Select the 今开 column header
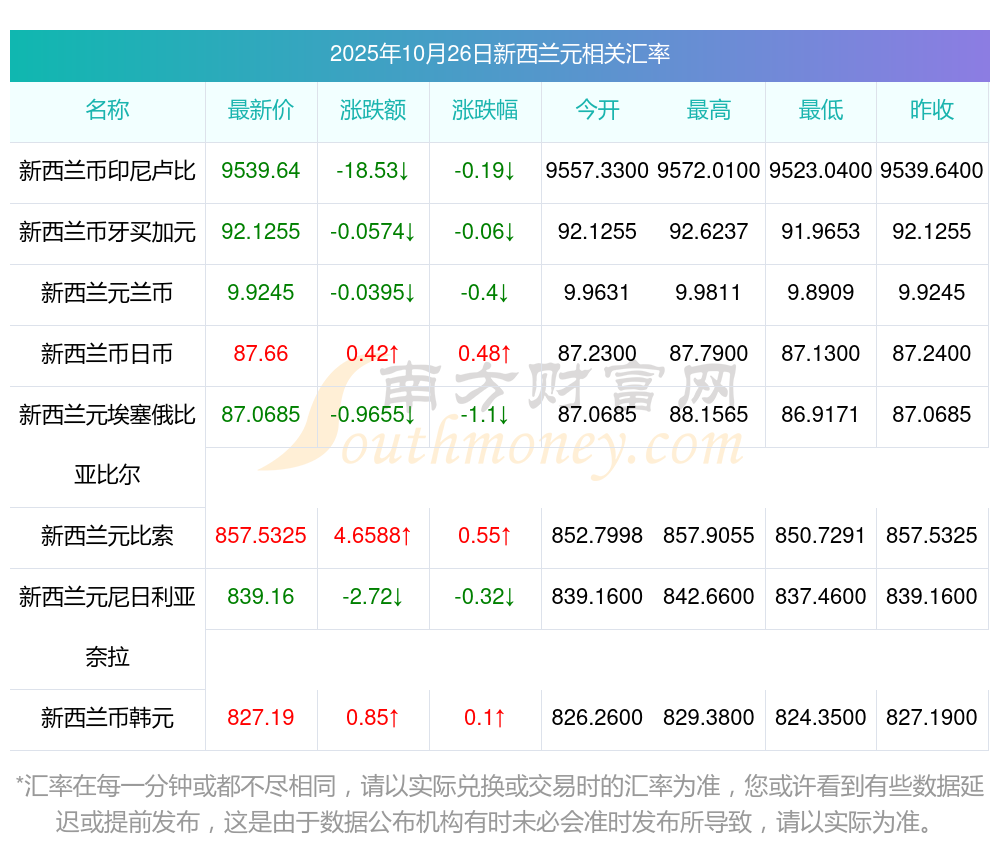Image resolution: width=1000 pixels, height=853 pixels. [597, 111]
